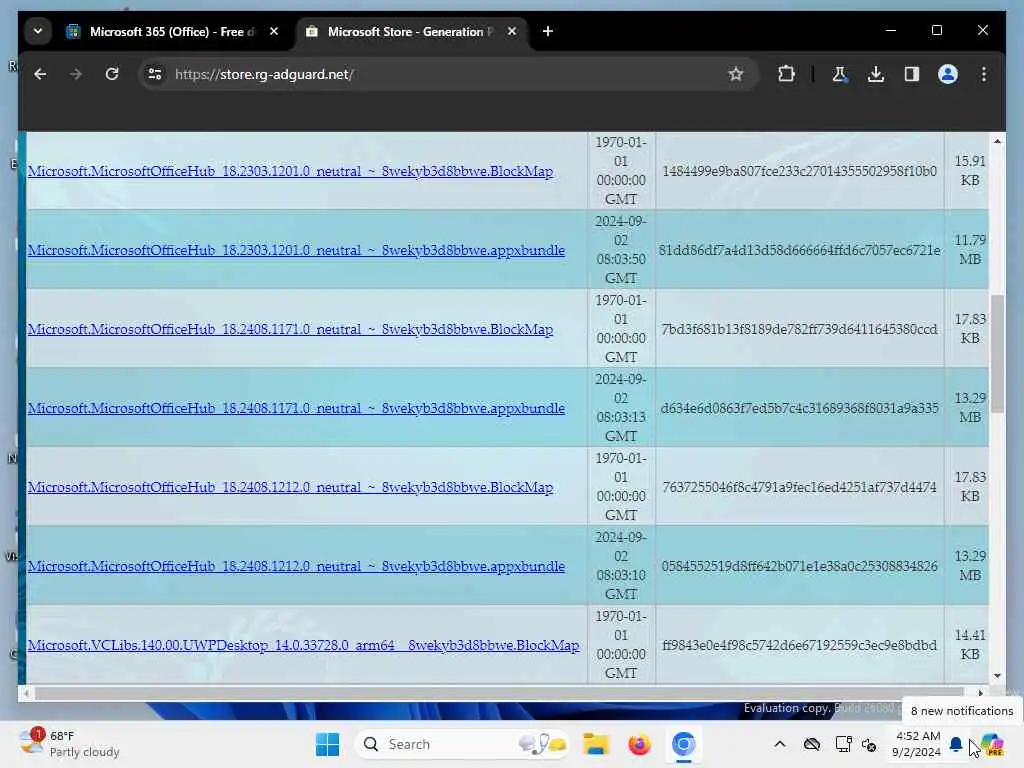Switch to Microsoft 365 (Office) tab
This screenshot has width=1024, height=768.
(173, 31)
